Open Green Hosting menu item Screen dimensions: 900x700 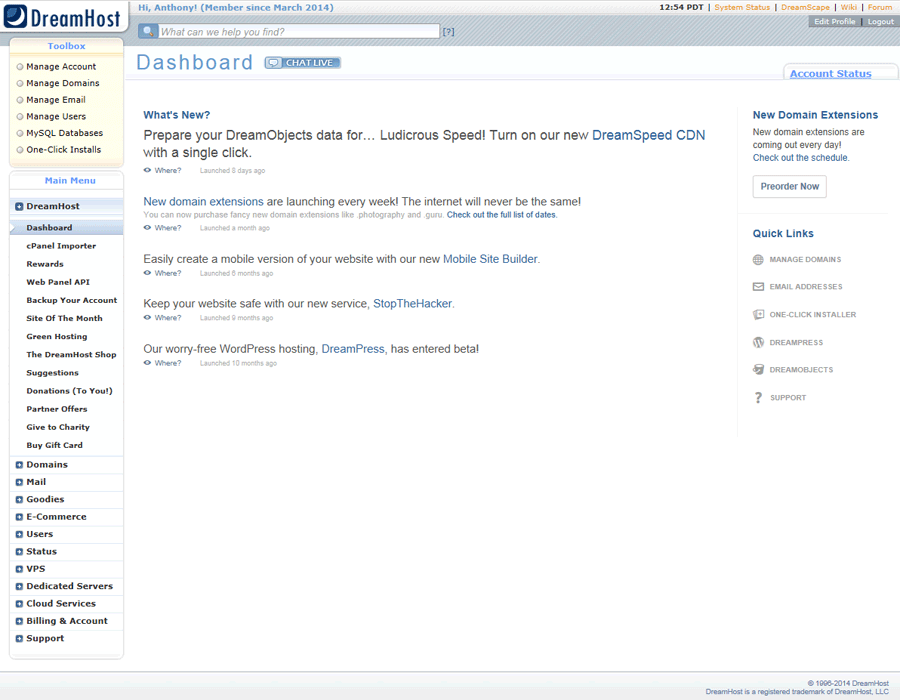pos(57,336)
